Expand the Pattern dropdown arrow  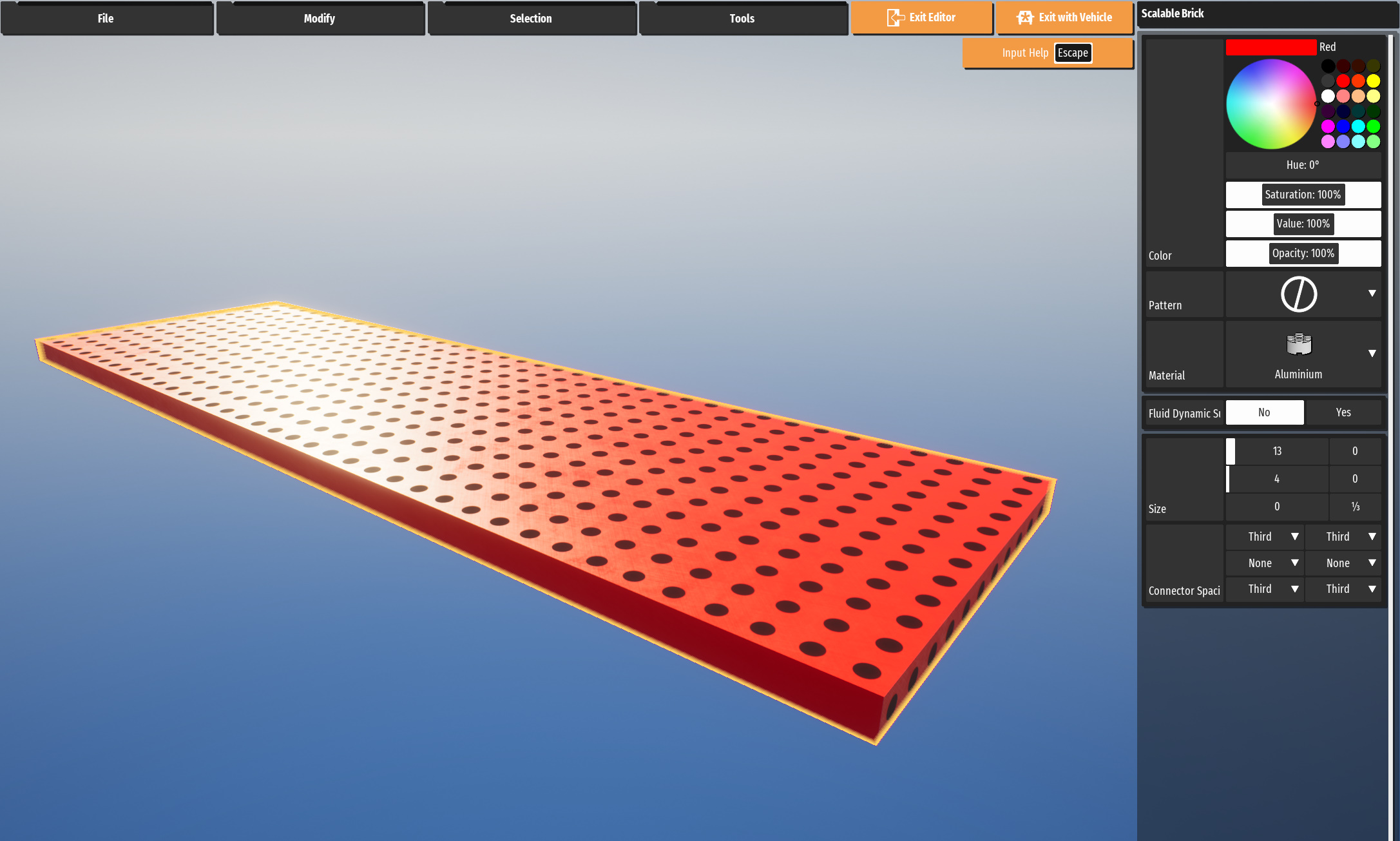click(x=1372, y=293)
